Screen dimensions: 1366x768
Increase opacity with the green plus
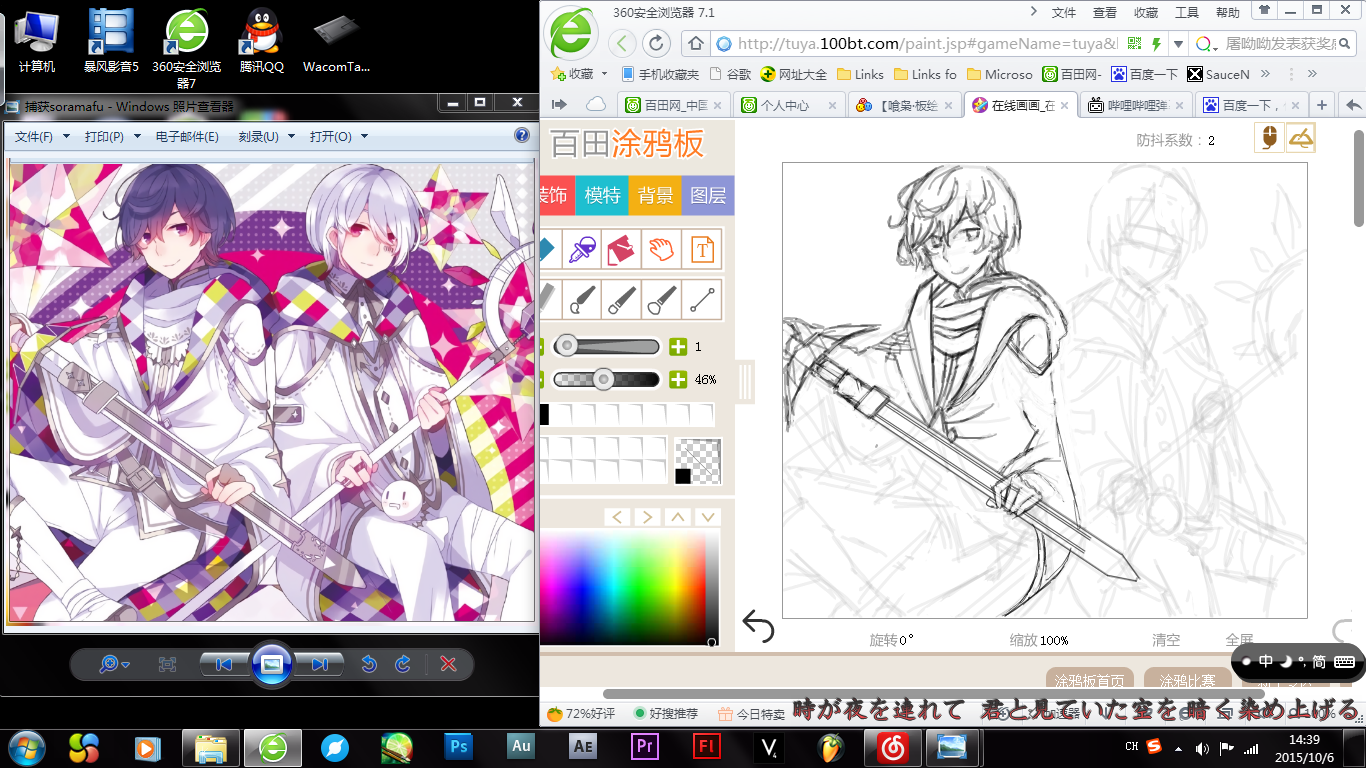678,379
